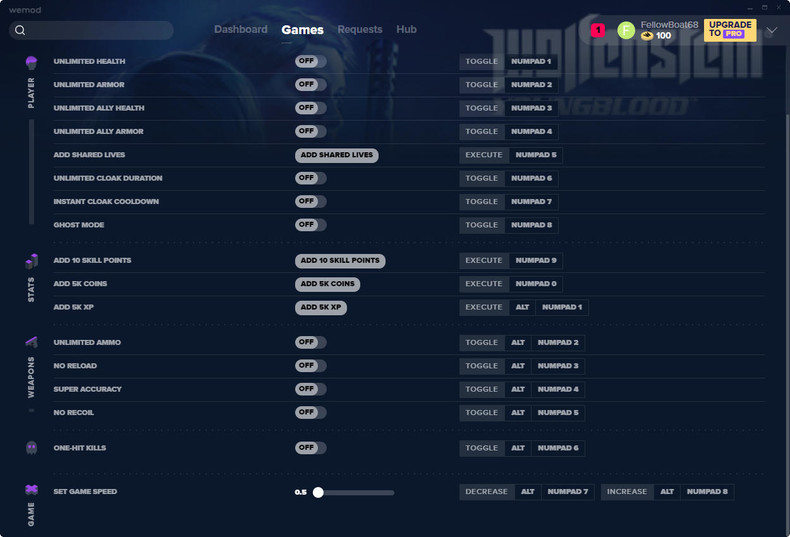Screen dimensions: 790x537
Task: Click the coins balance icon
Action: point(647,35)
